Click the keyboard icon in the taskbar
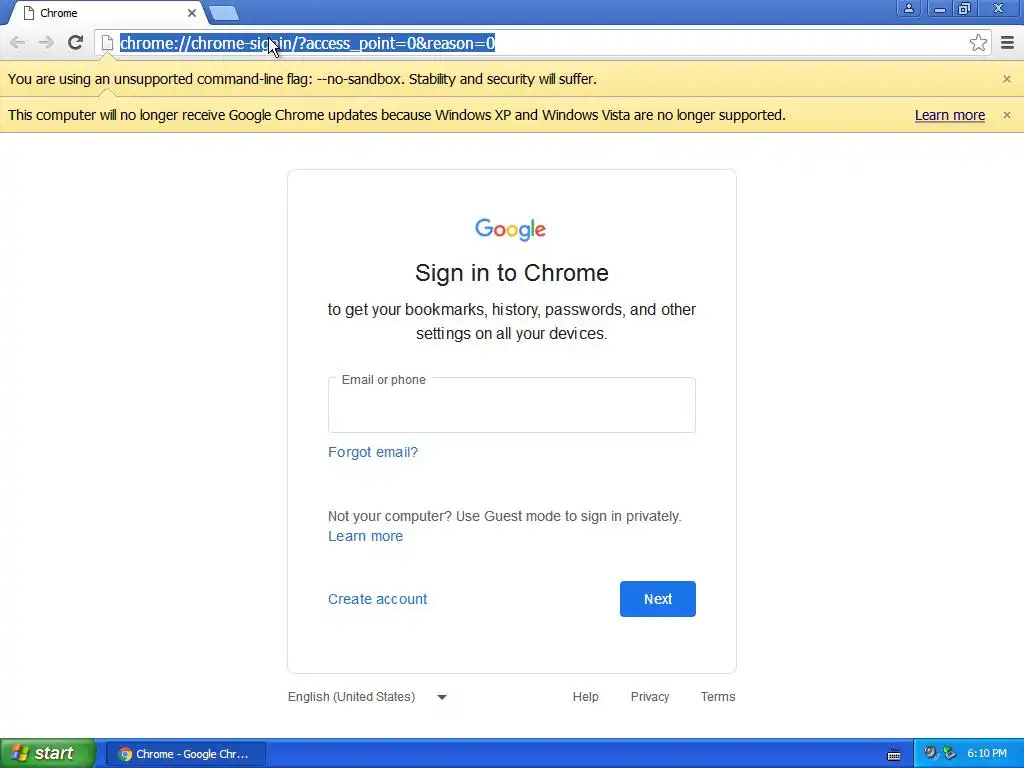The height and width of the screenshot is (768, 1024). 894,755
